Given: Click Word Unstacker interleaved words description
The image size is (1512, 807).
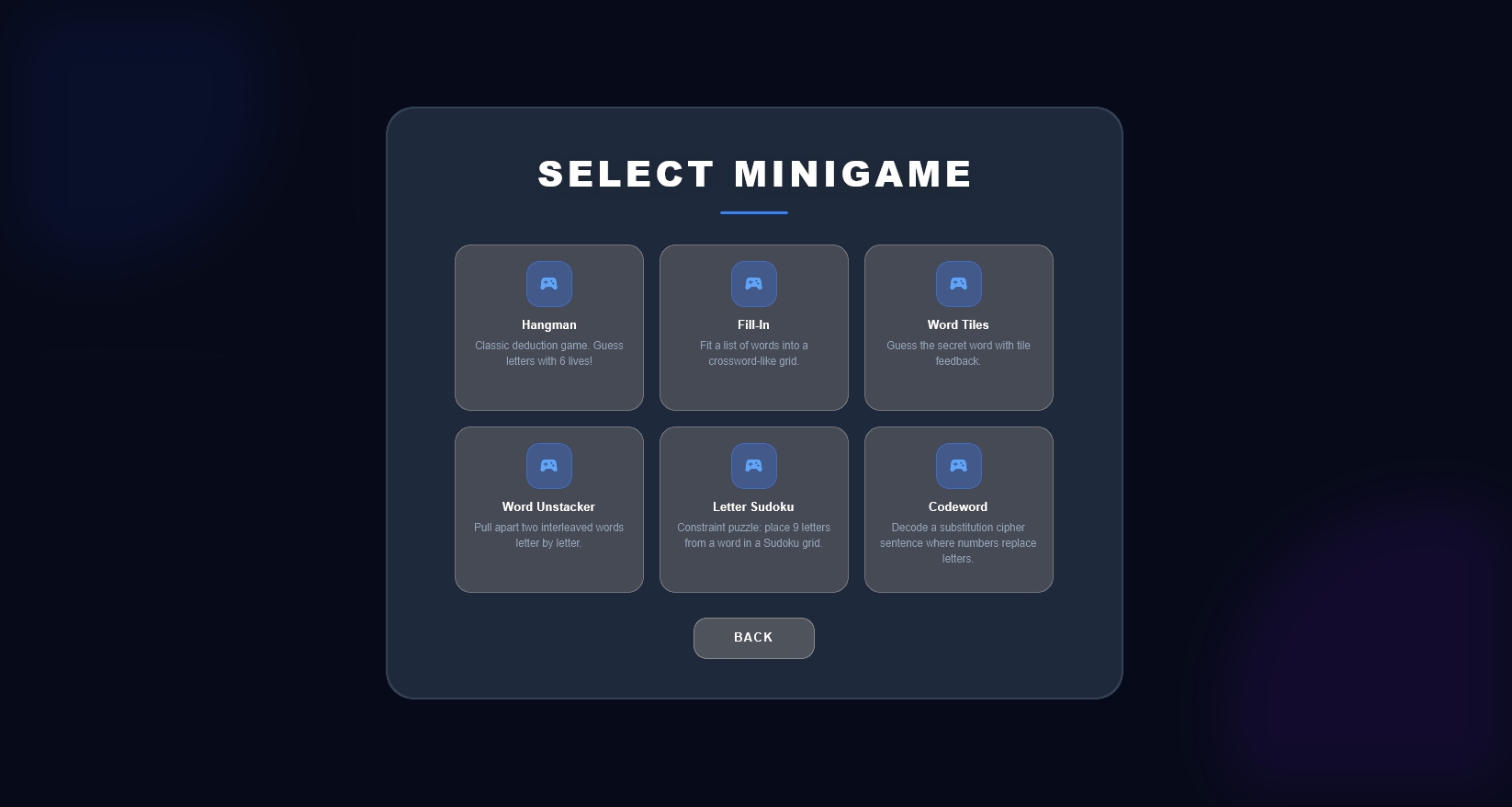Looking at the screenshot, I should [548, 535].
